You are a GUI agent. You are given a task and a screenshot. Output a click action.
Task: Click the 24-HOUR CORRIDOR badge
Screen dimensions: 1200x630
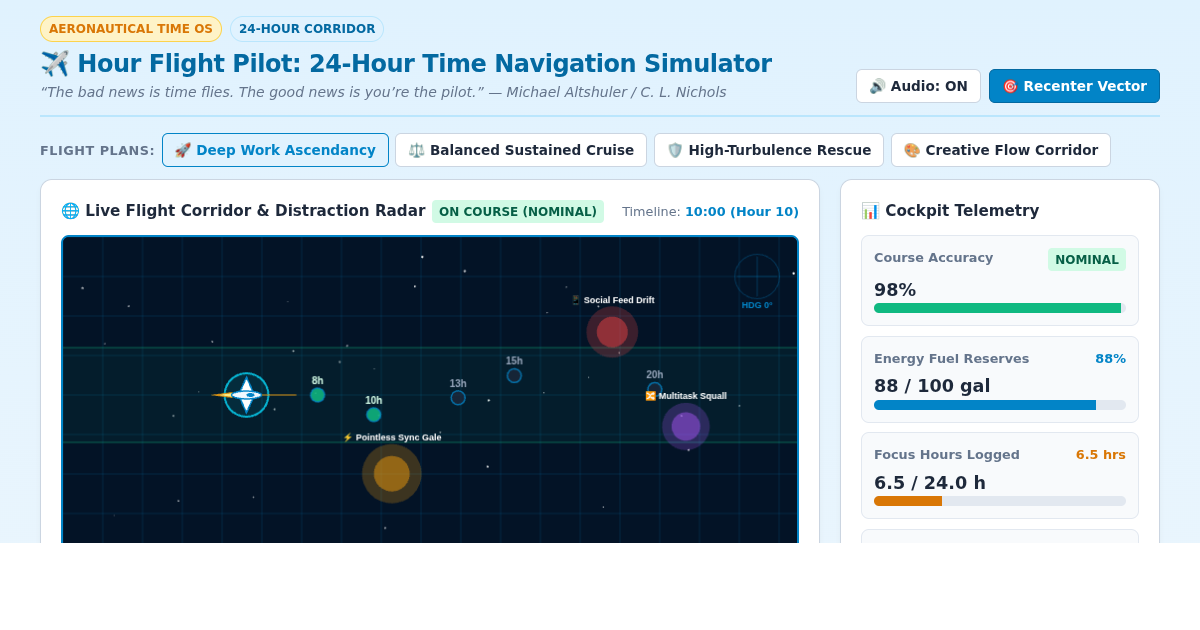click(307, 29)
